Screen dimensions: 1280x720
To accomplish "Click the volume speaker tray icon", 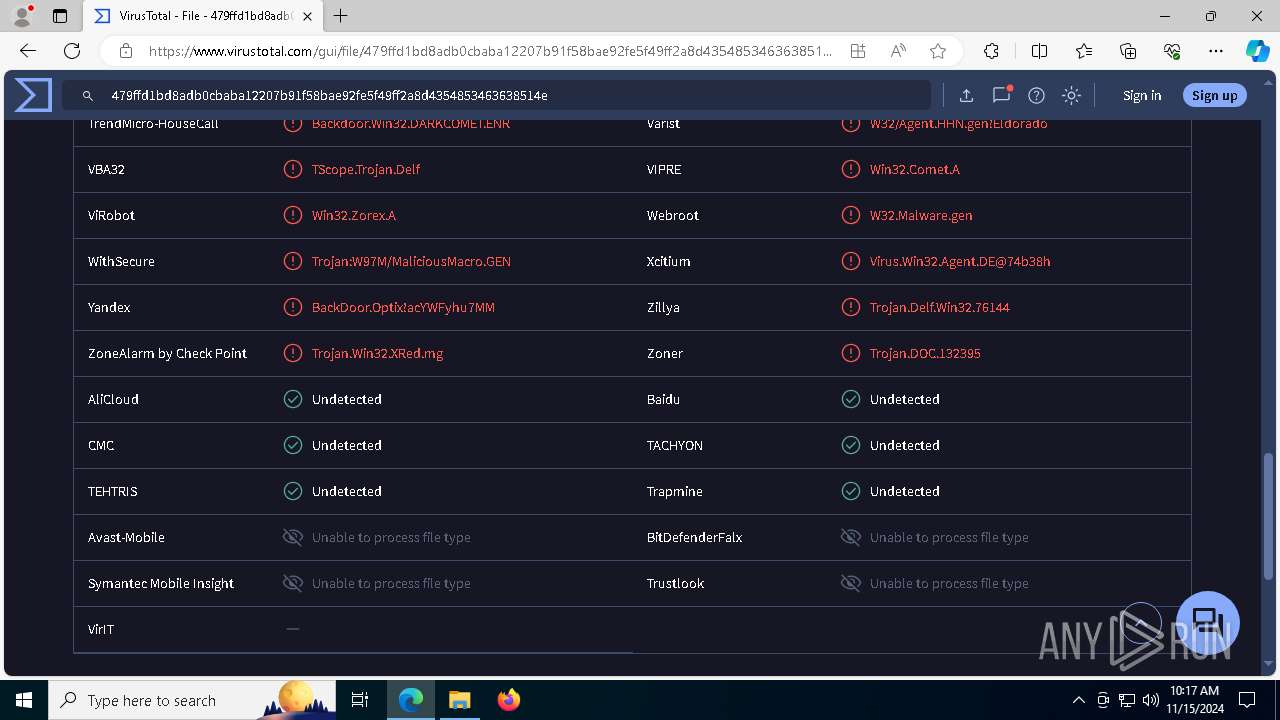I will pos(1151,700).
